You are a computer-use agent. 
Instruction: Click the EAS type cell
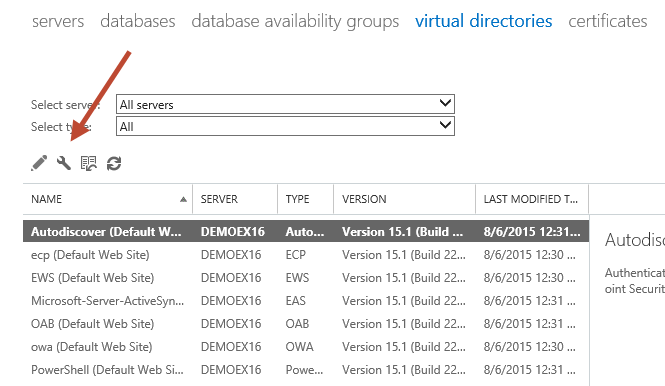pos(296,301)
